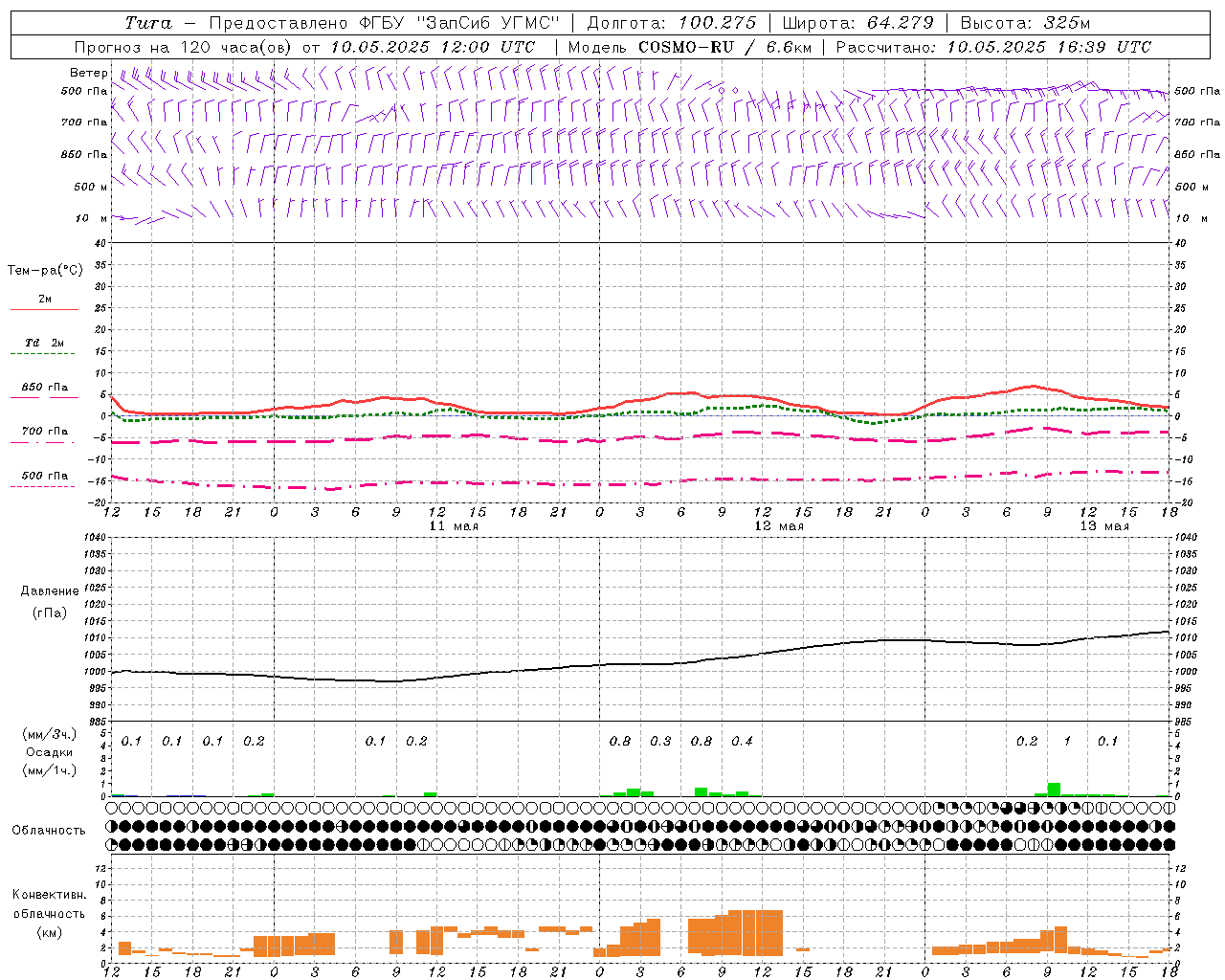
Task: Click the "11 мая" date label
Action: (454, 526)
